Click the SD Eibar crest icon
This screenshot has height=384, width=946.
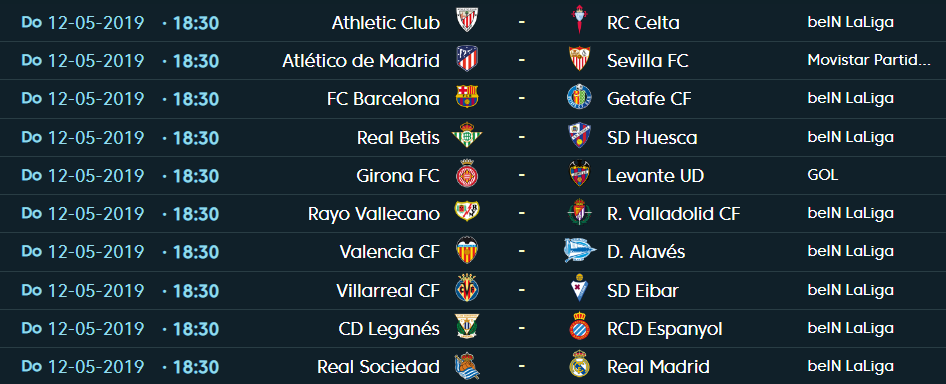coord(579,289)
